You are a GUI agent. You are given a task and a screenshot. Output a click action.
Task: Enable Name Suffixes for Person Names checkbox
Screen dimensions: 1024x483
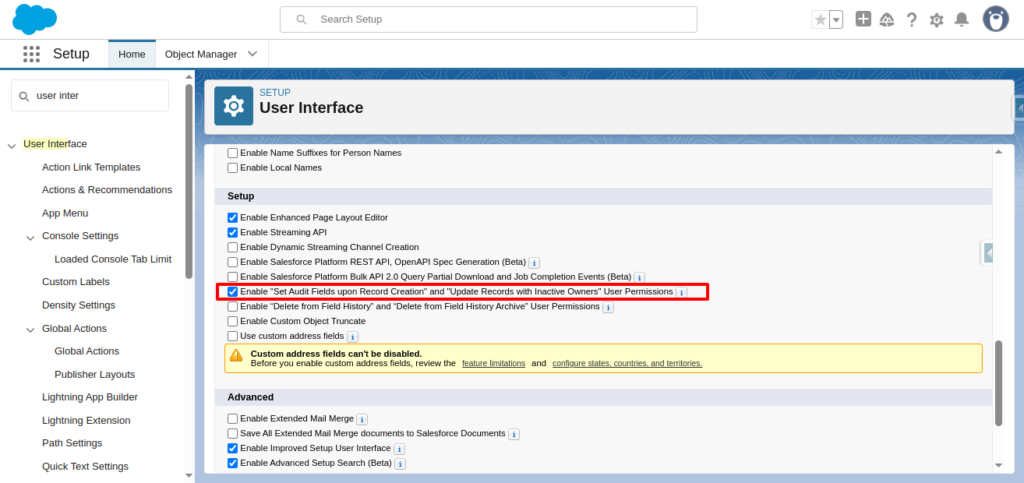point(232,153)
